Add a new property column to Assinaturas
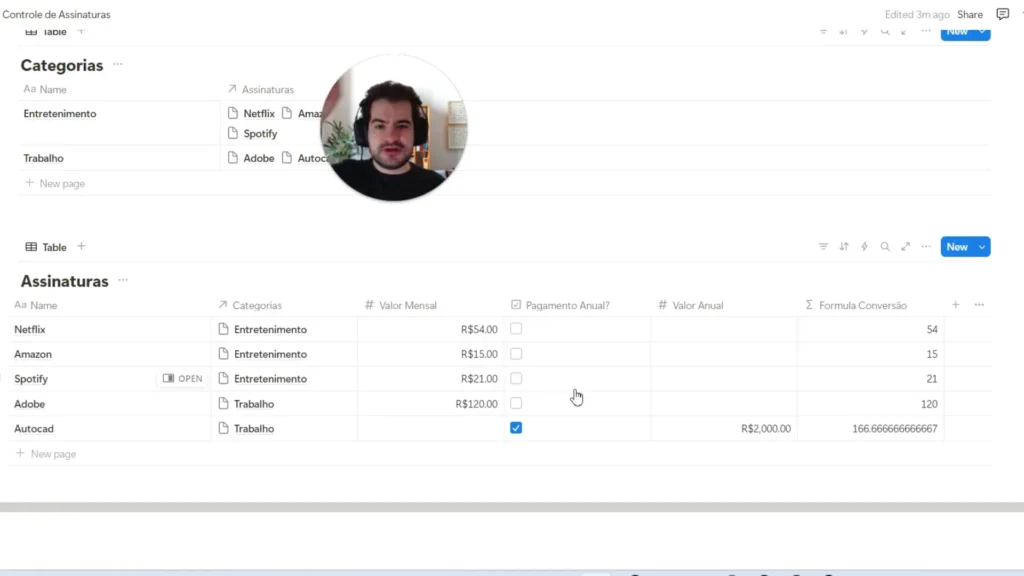This screenshot has width=1024, height=576. [955, 305]
